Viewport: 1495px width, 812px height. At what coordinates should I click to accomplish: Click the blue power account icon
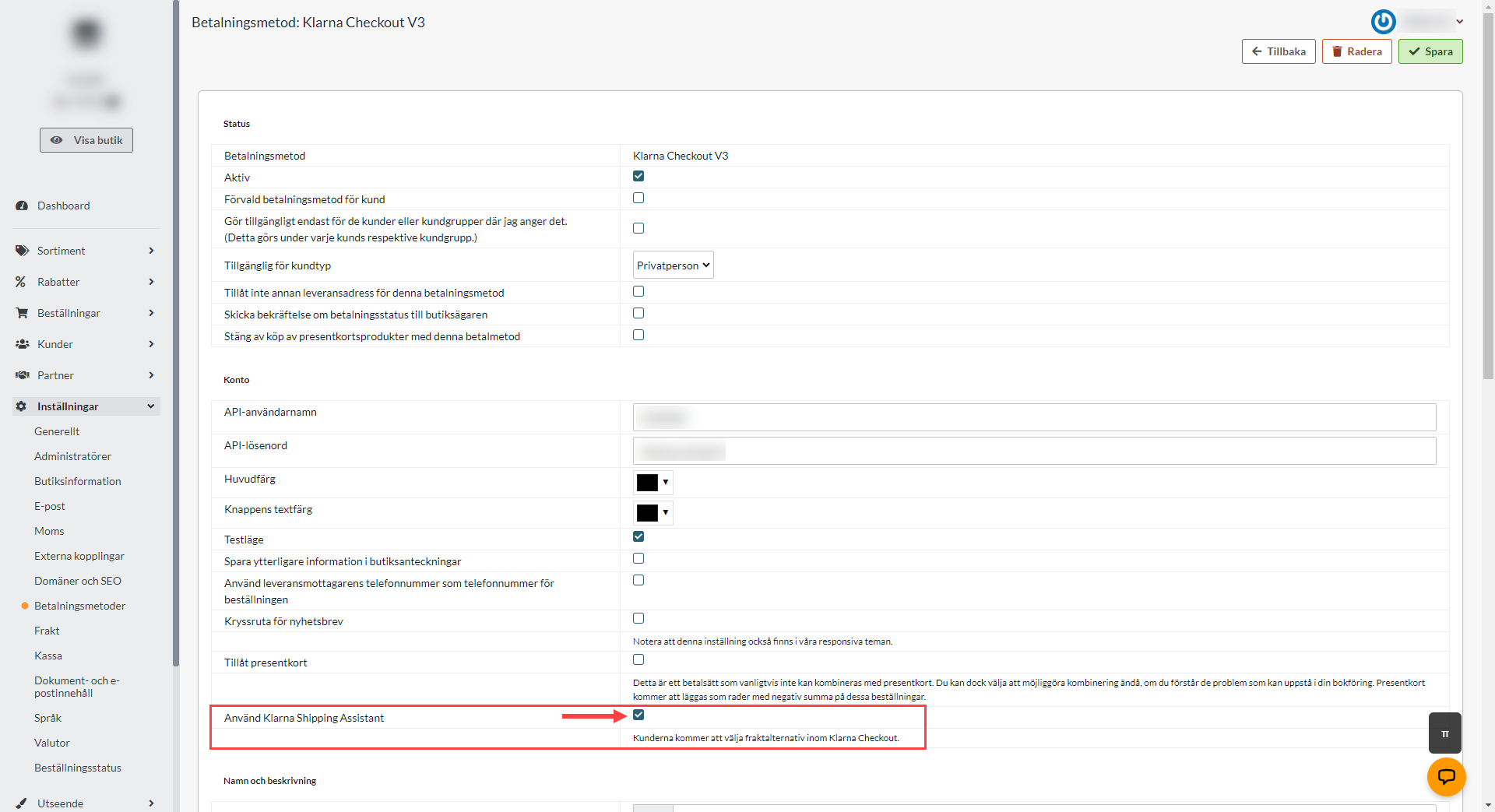tap(1384, 21)
